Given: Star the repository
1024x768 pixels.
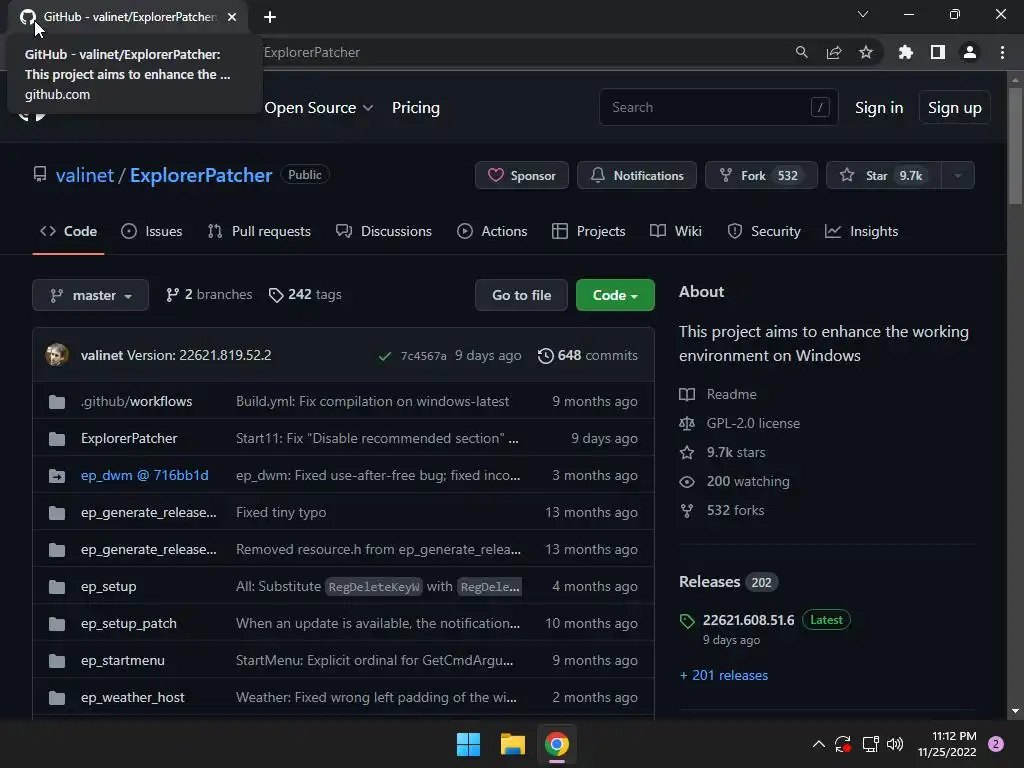Looking at the screenshot, I should (x=884, y=175).
